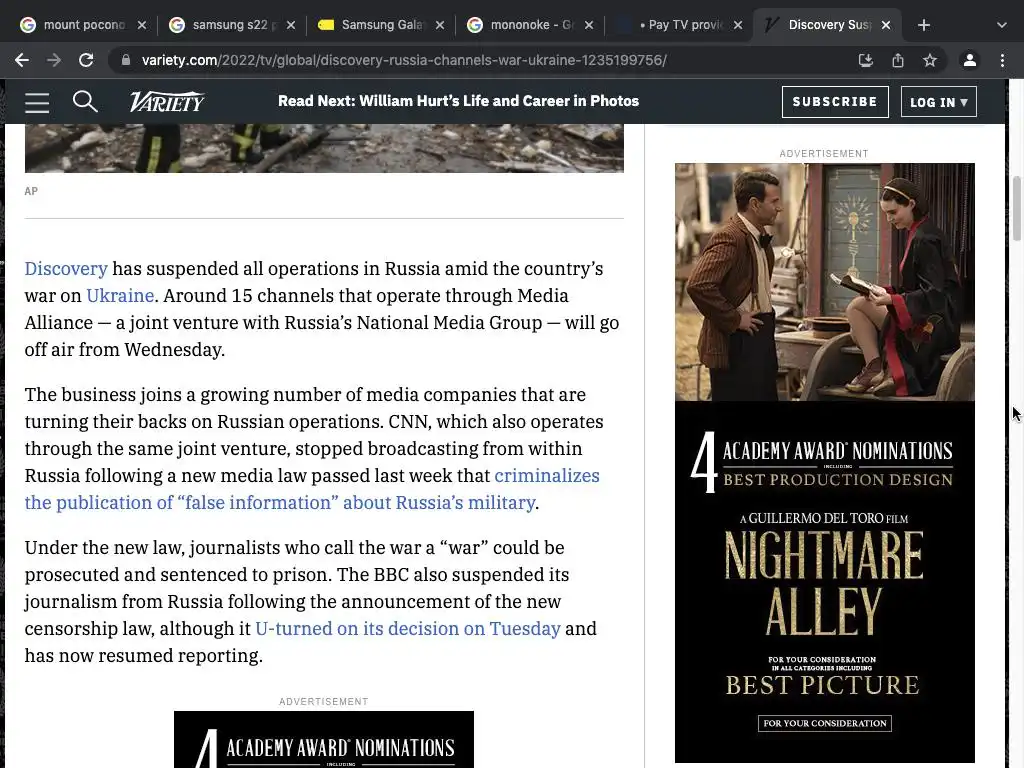The width and height of the screenshot is (1024, 768).
Task: Open the browser profile icon
Action: pyautogui.click(x=970, y=60)
